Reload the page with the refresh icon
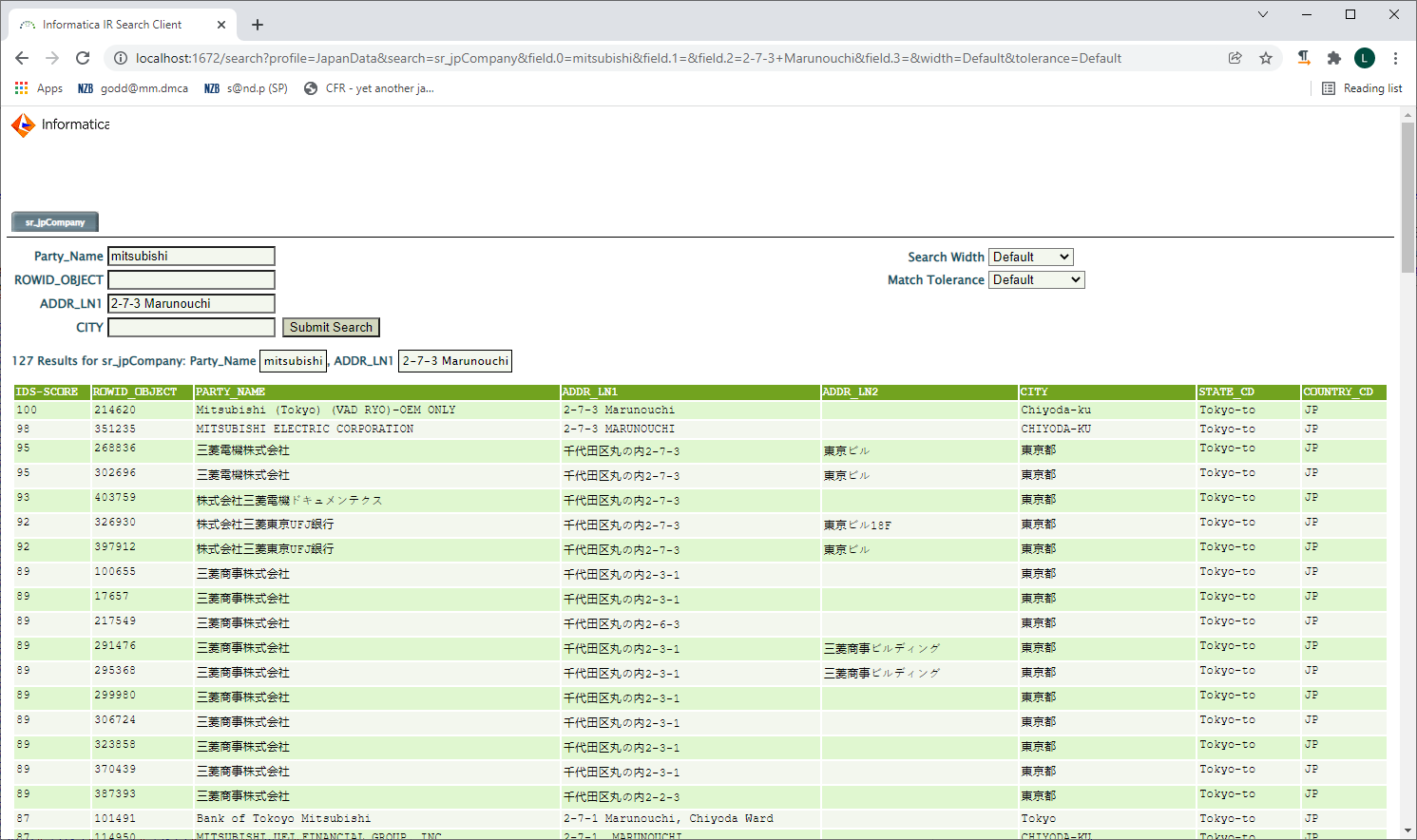Viewport: 1417px width, 840px height. point(83,58)
